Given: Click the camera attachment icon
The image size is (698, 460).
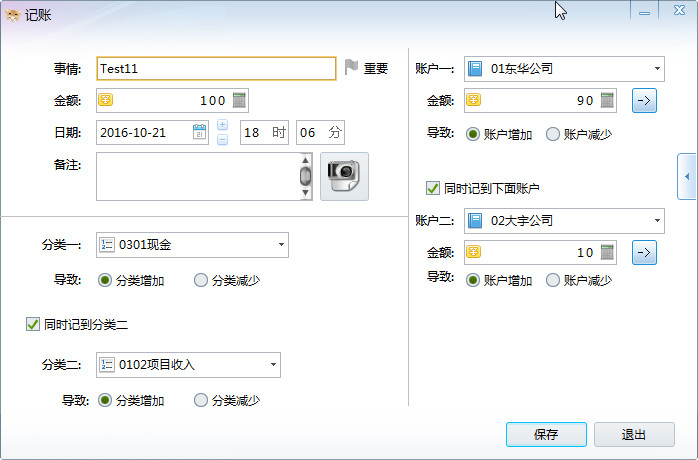Looking at the screenshot, I should [344, 176].
